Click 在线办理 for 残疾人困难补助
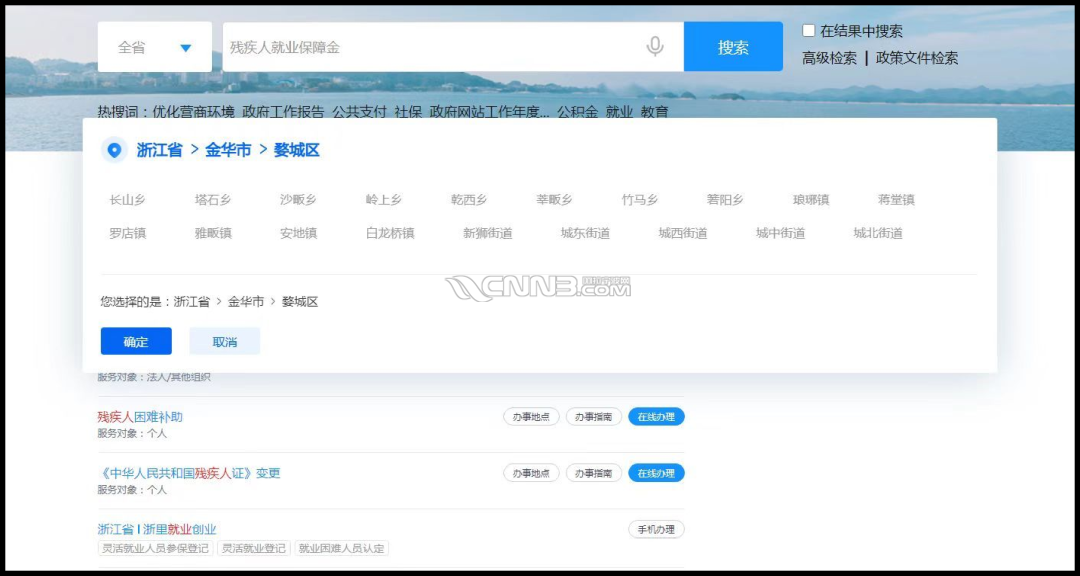 tap(656, 417)
